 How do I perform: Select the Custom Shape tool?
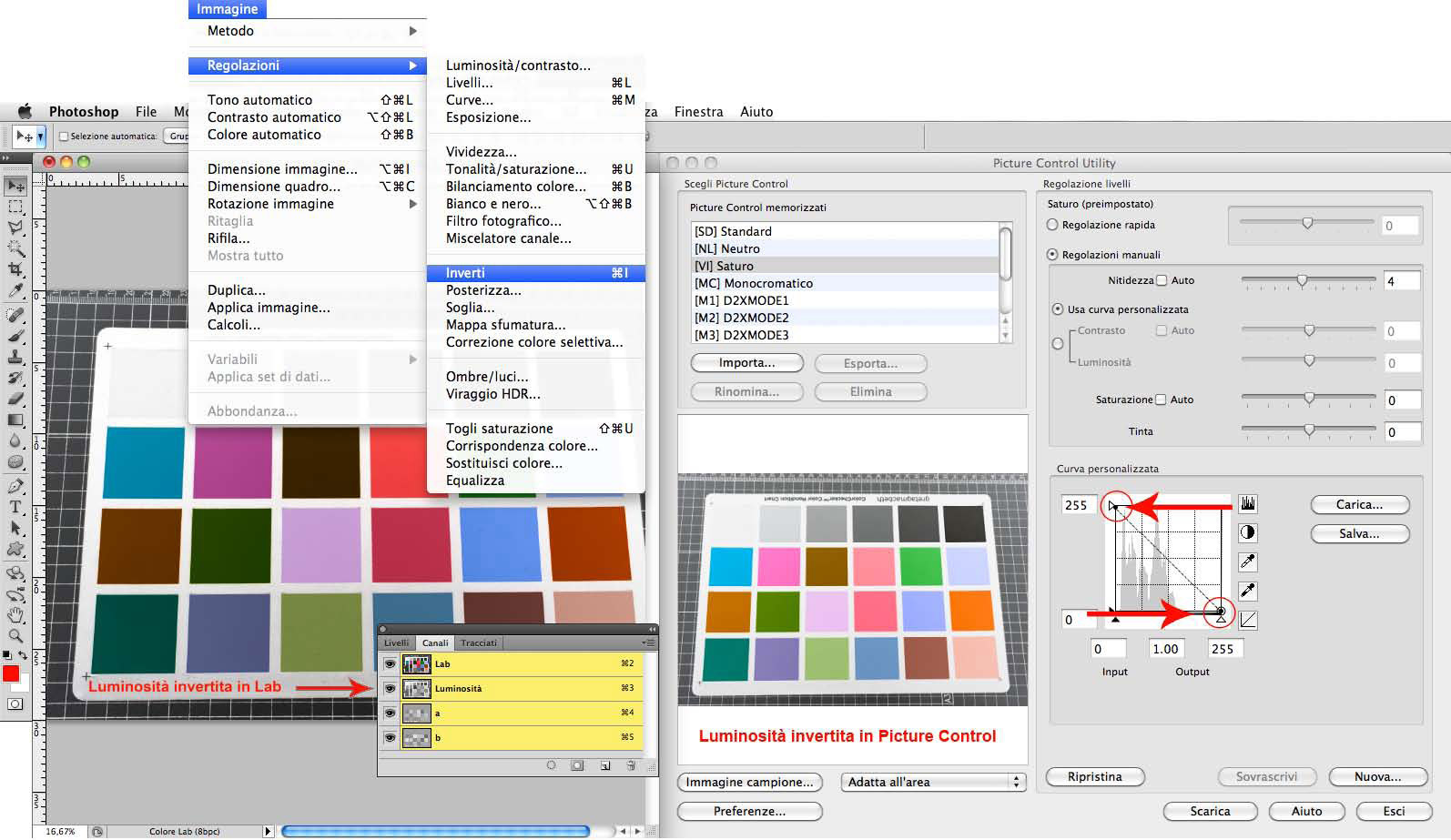tap(15, 549)
